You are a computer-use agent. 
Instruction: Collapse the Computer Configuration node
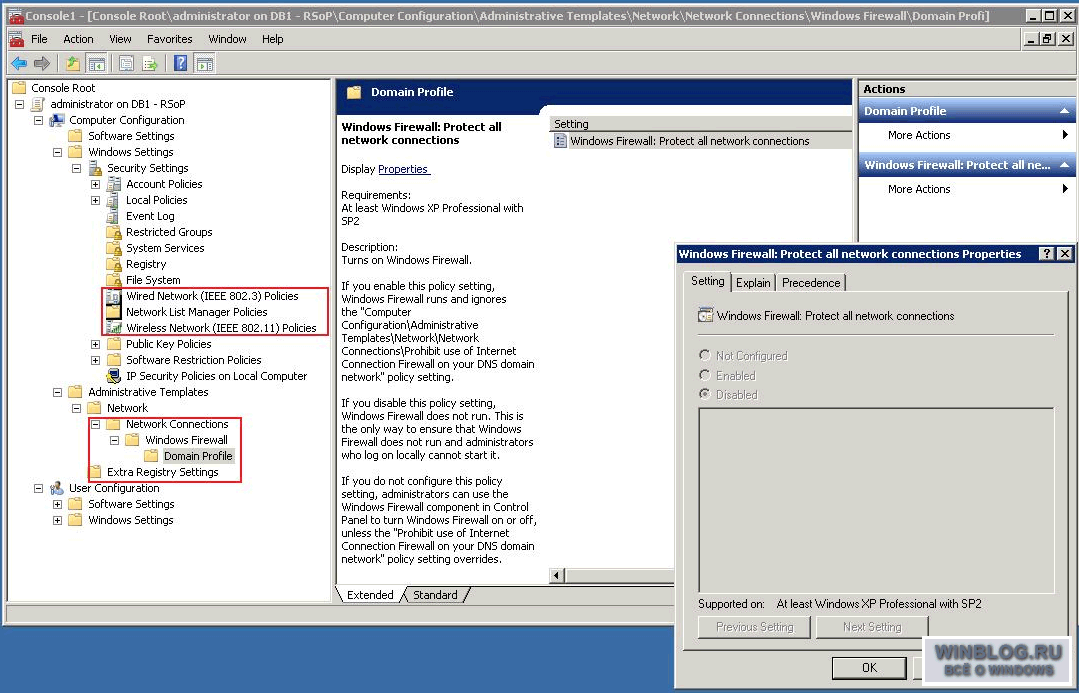tap(39, 120)
